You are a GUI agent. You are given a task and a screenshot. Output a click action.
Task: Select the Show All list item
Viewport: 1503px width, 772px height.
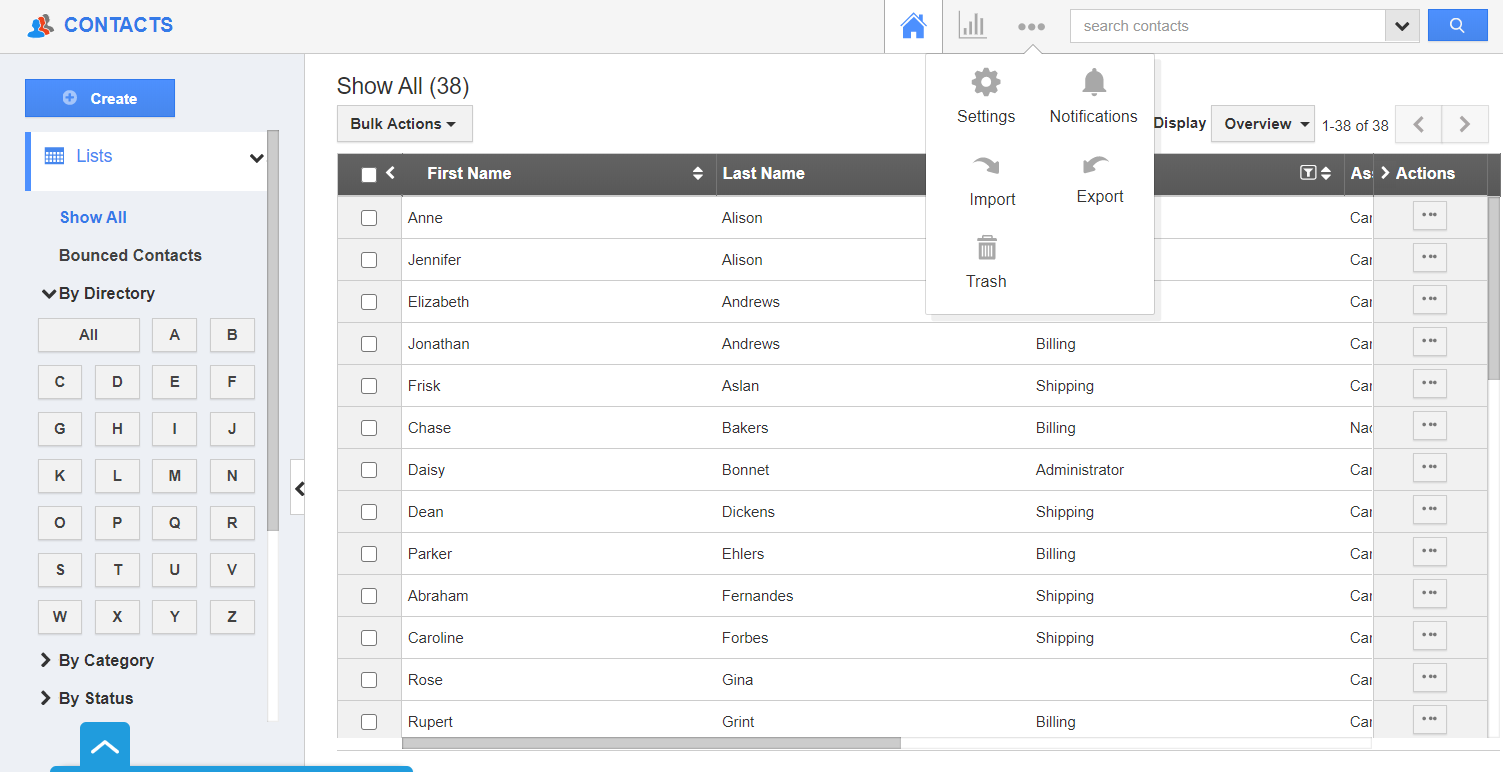point(93,217)
